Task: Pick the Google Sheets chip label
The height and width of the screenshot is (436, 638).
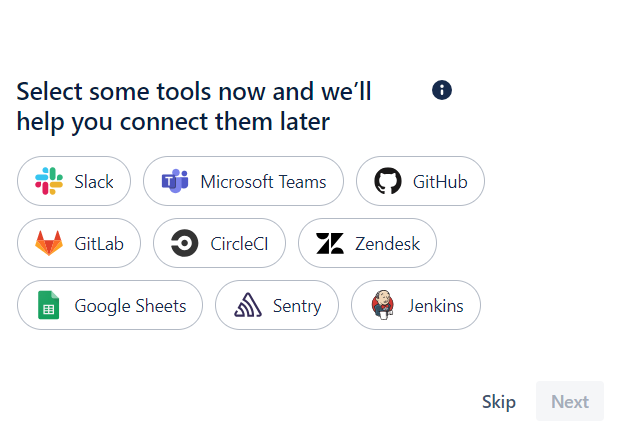Action: tap(130, 306)
